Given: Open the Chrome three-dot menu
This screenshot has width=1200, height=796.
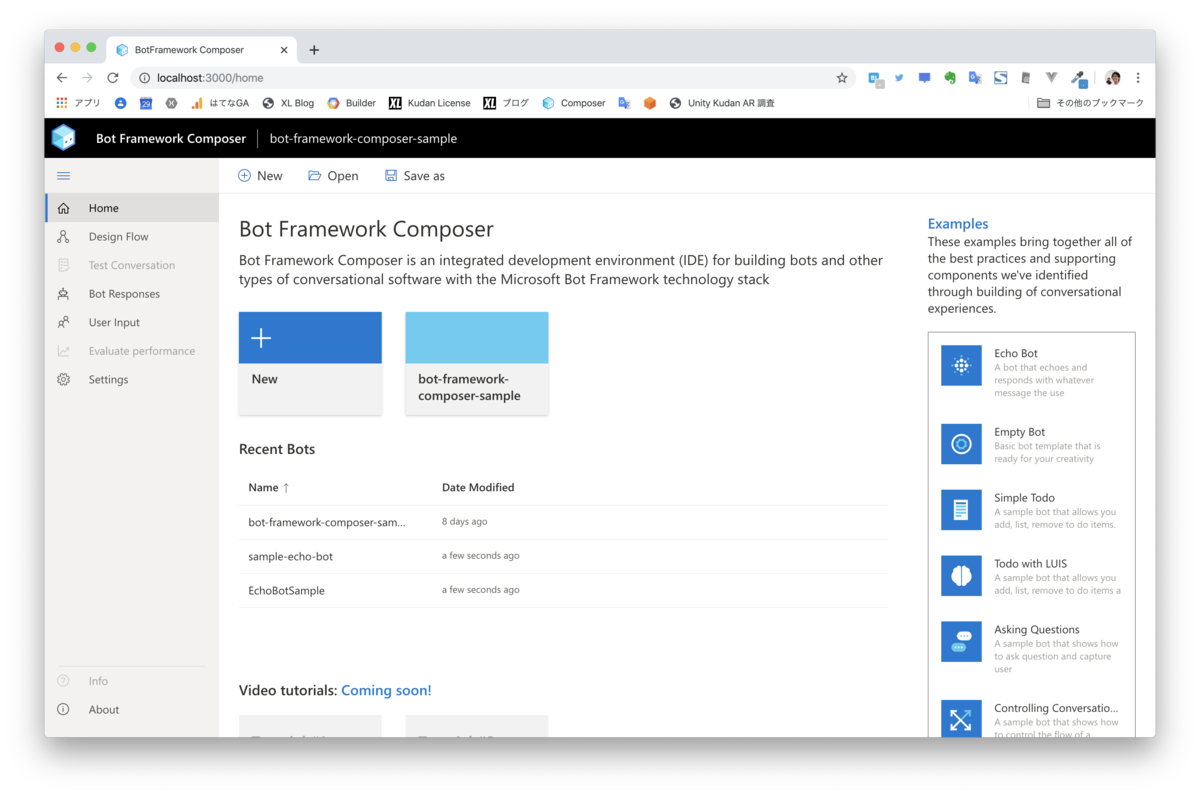Looking at the screenshot, I should 1138,78.
